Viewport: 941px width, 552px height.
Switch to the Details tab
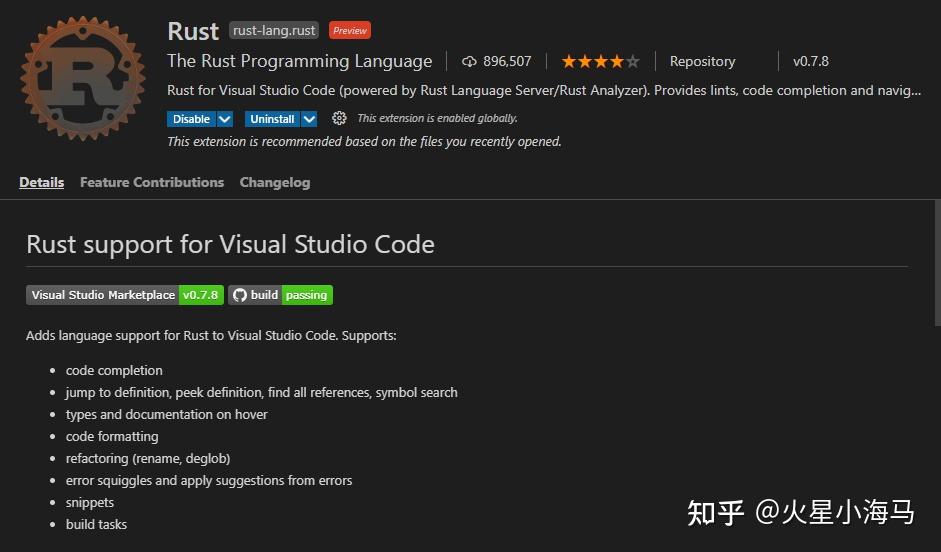[41, 182]
